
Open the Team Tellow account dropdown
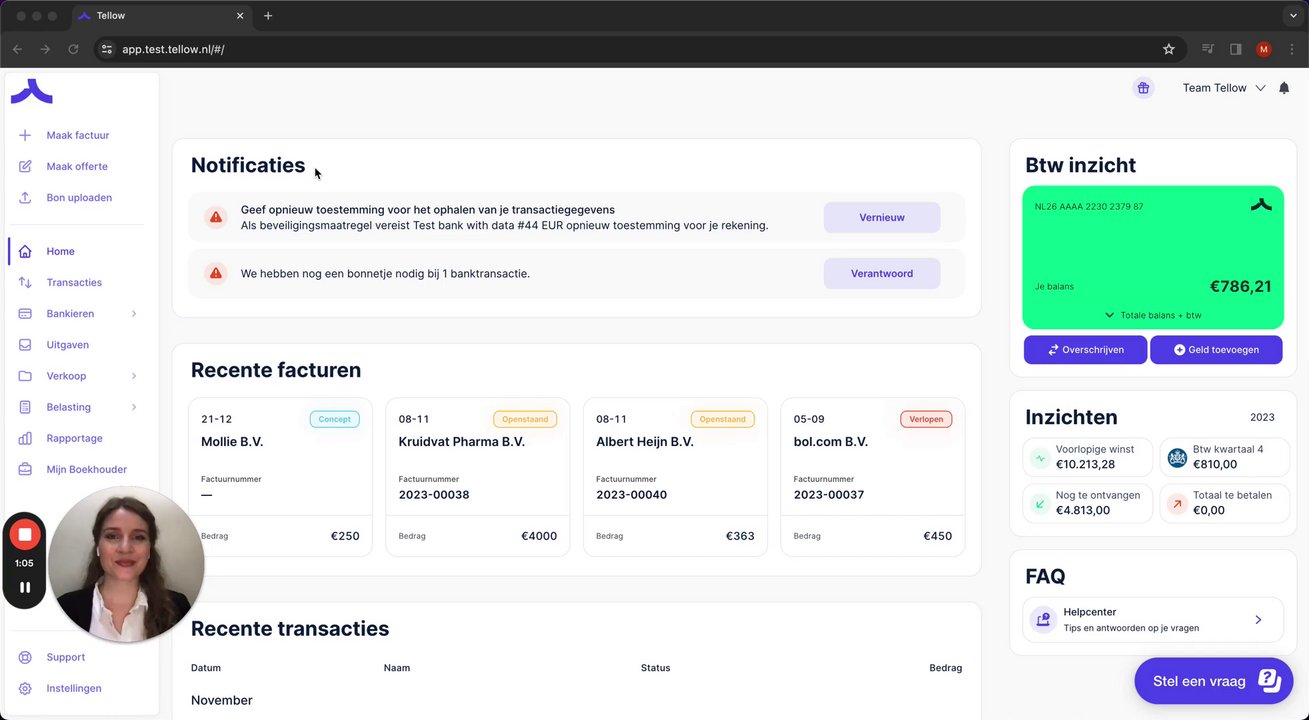1224,88
